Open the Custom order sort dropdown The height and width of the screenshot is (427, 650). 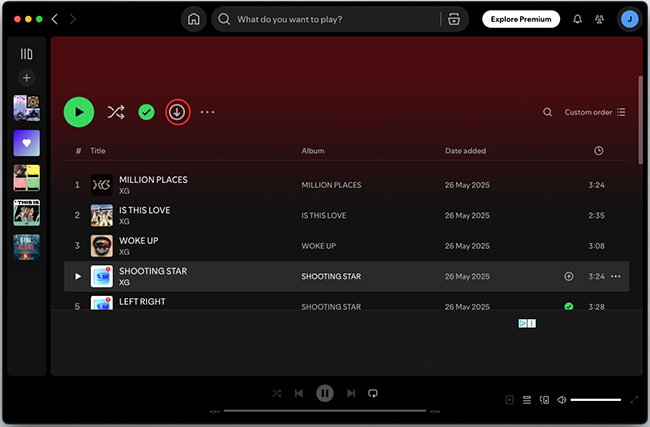click(x=594, y=112)
